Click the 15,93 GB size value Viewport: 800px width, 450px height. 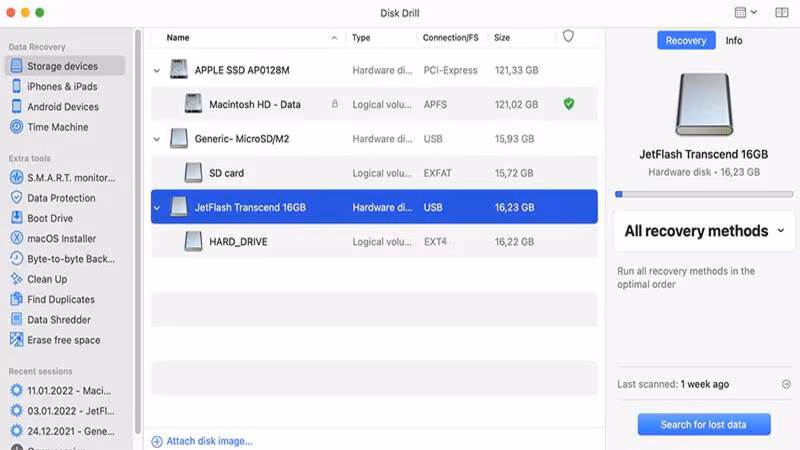pos(514,139)
